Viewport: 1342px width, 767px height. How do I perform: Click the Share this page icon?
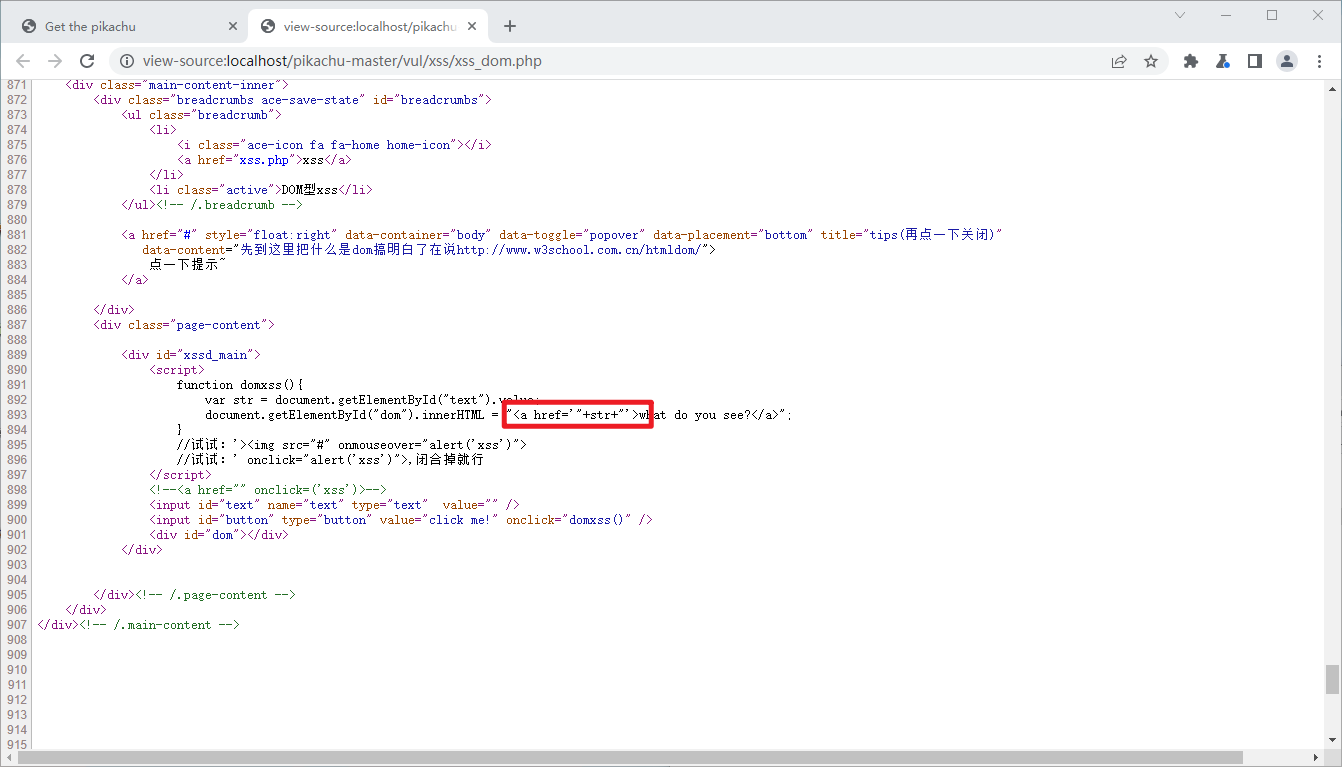pyautogui.click(x=1119, y=61)
